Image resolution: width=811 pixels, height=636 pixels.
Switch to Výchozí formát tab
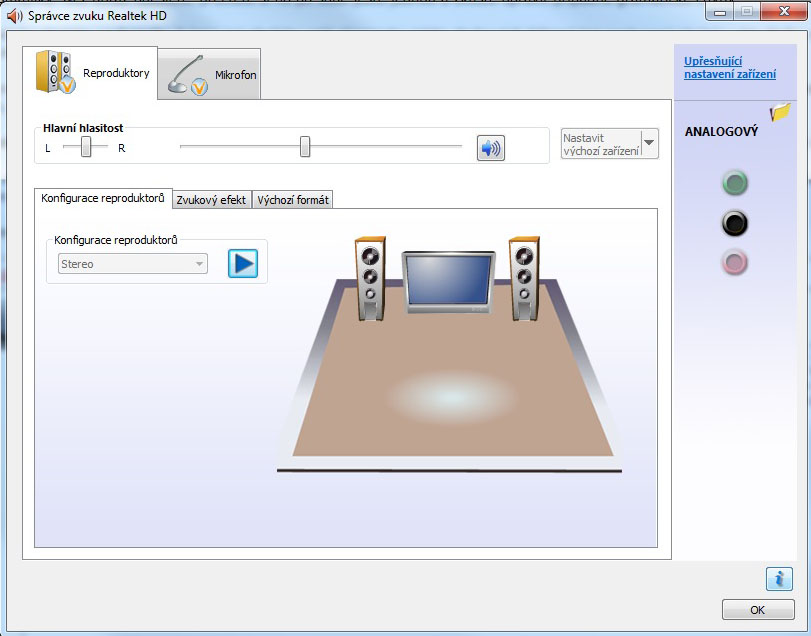click(x=293, y=200)
